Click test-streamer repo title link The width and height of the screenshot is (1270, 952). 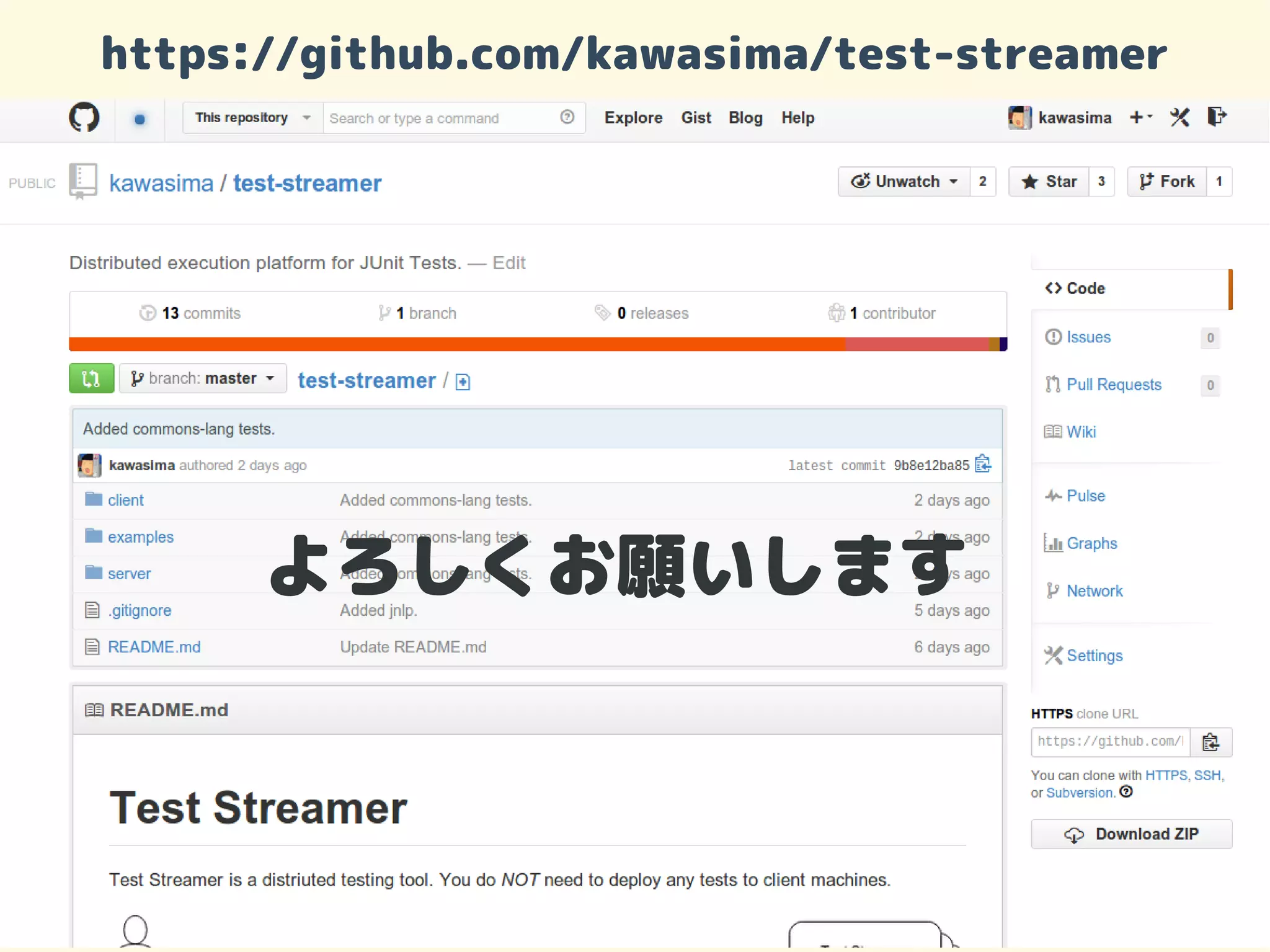307,184
